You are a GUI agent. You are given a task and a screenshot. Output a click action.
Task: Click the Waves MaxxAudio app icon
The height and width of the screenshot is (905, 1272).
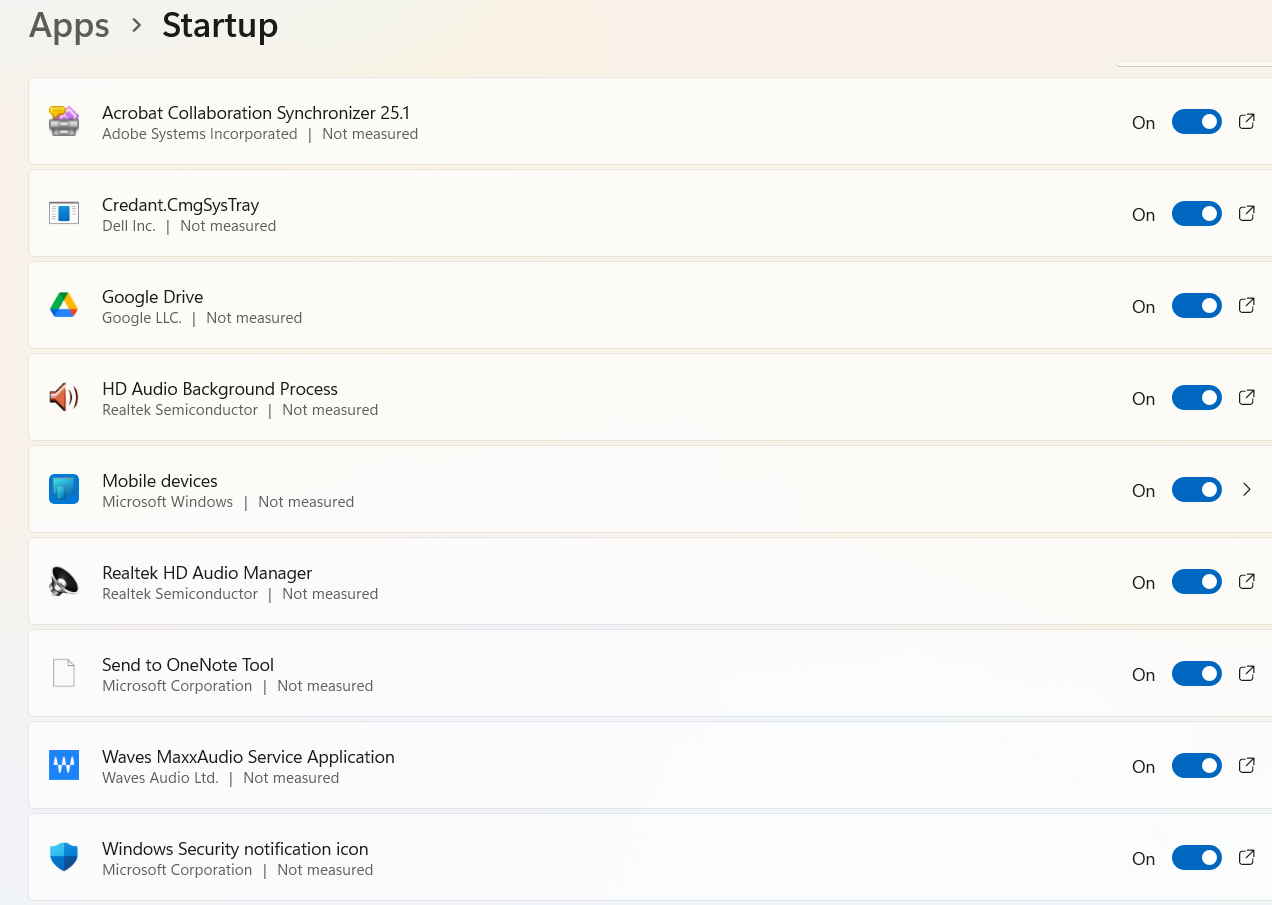(x=64, y=765)
